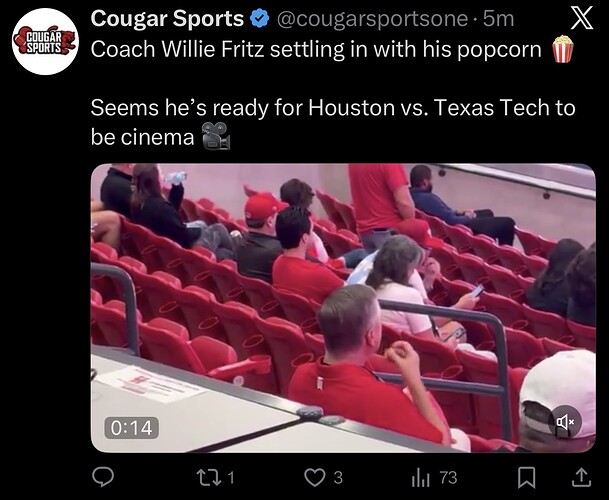Click the 5m post timestamp
The width and height of the screenshot is (609, 500).
(x=498, y=19)
